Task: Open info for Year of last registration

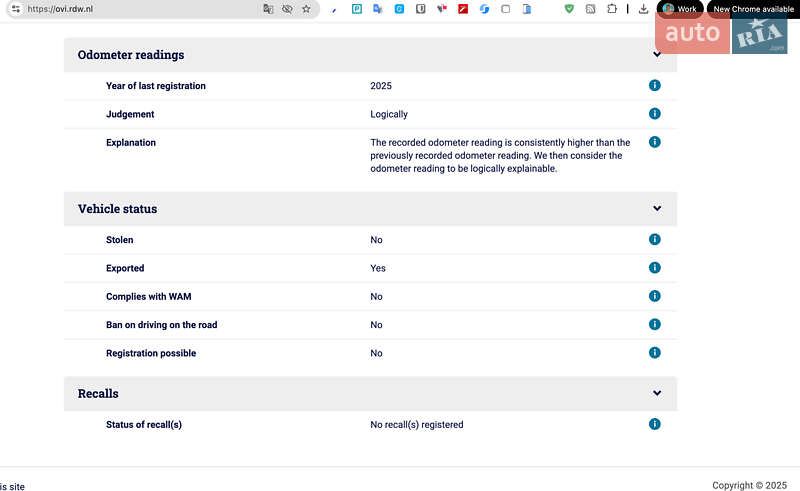Action: coord(655,86)
